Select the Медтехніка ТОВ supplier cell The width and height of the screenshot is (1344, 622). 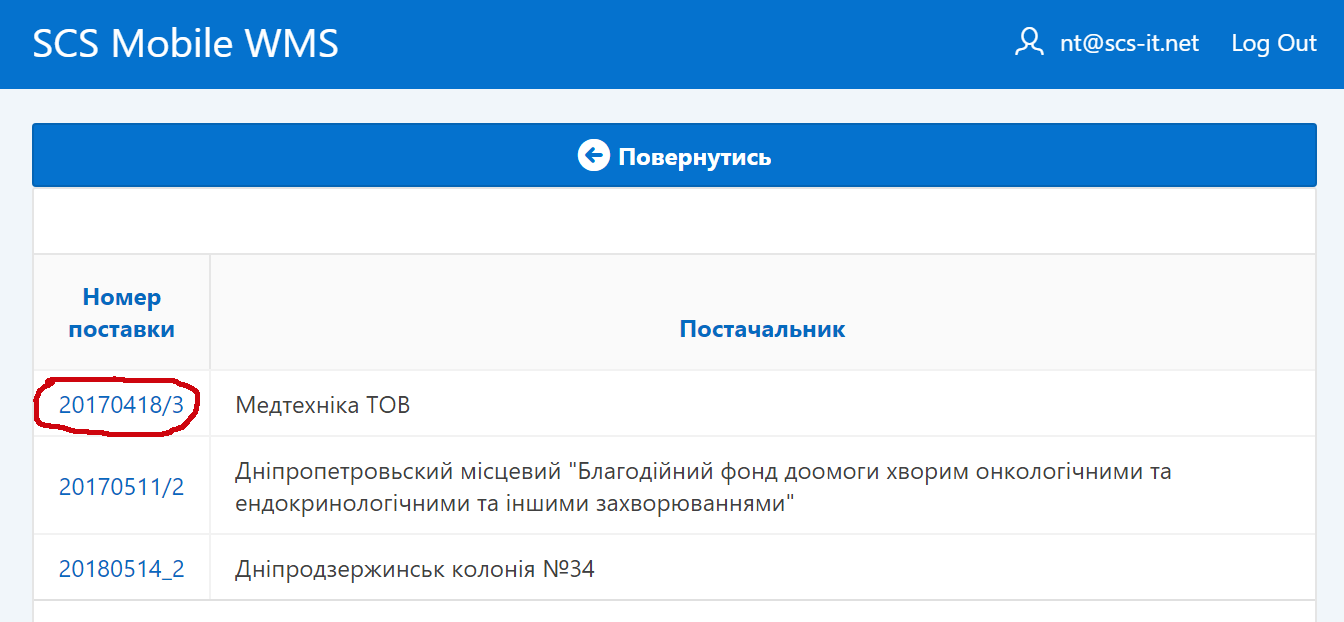point(763,404)
